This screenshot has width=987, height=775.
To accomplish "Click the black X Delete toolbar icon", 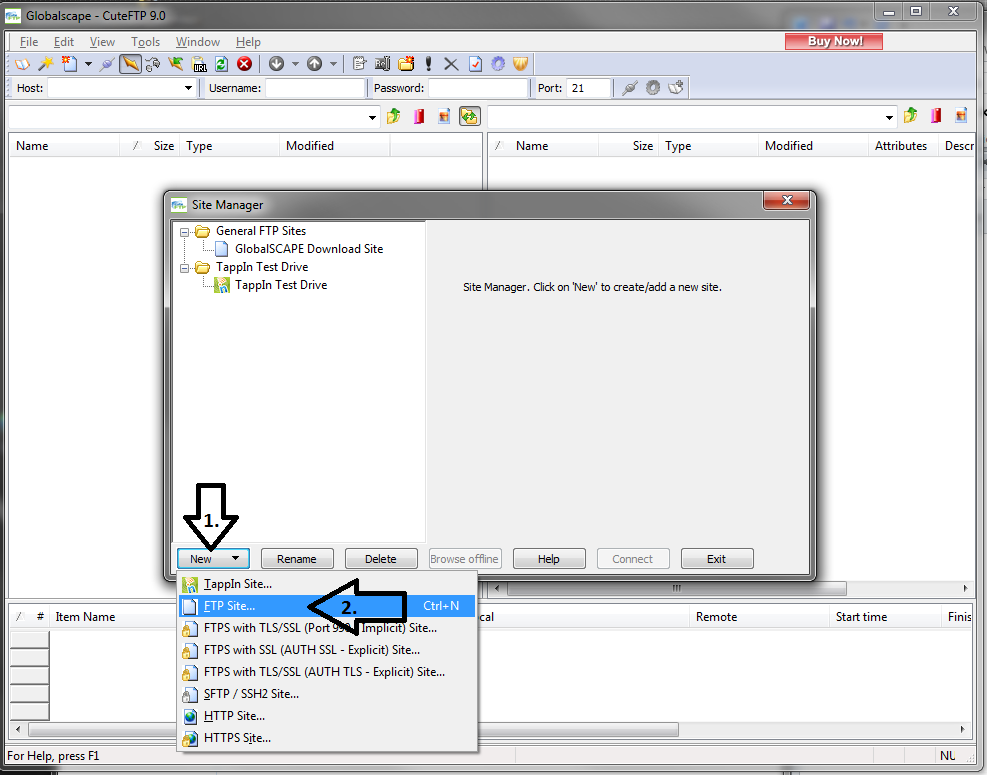I will tap(451, 64).
